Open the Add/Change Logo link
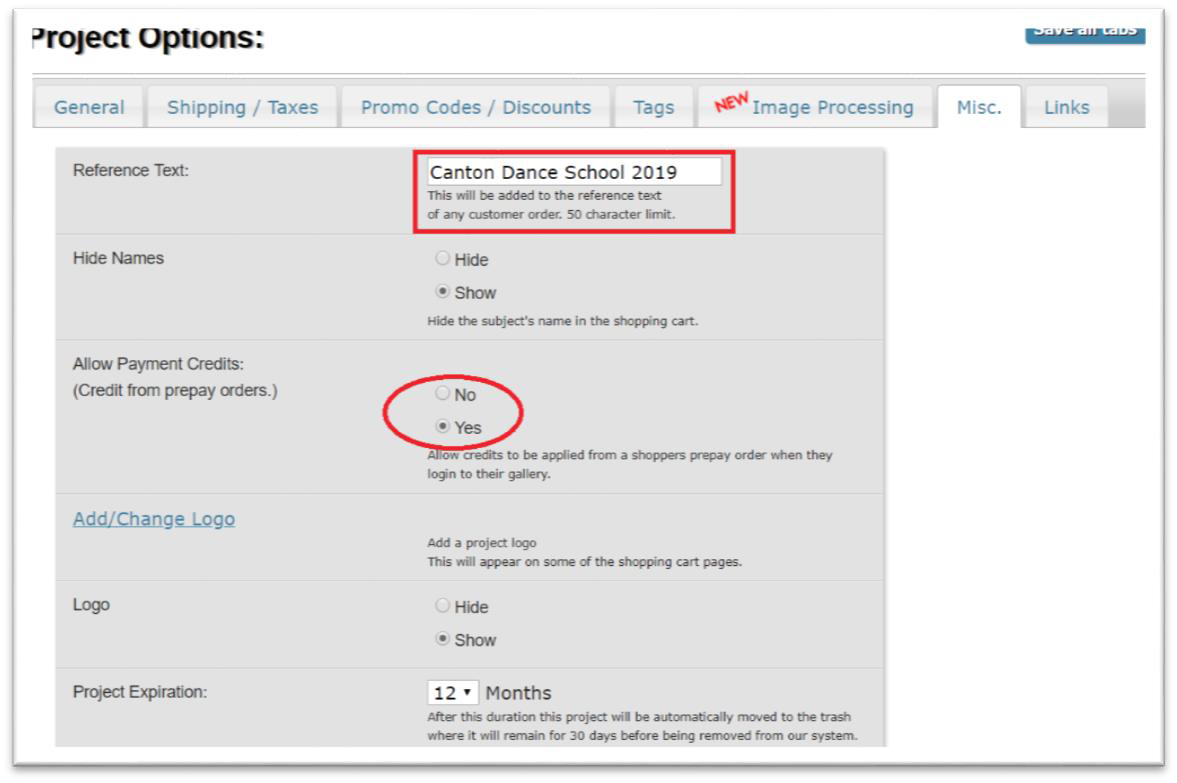Screen dimensions: 1177x783 pyautogui.click(x=154, y=520)
